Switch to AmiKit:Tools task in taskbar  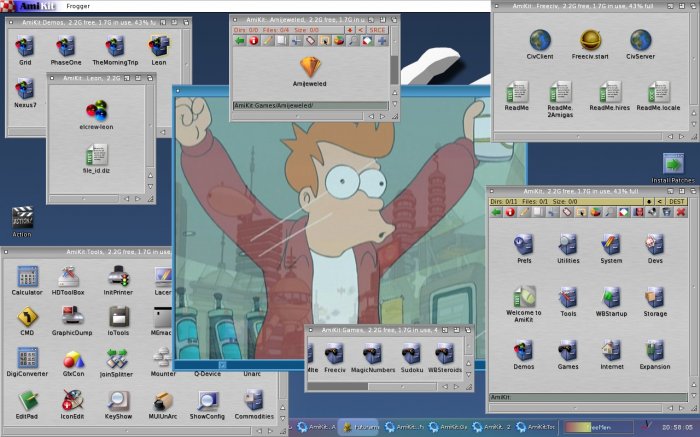tap(535, 427)
